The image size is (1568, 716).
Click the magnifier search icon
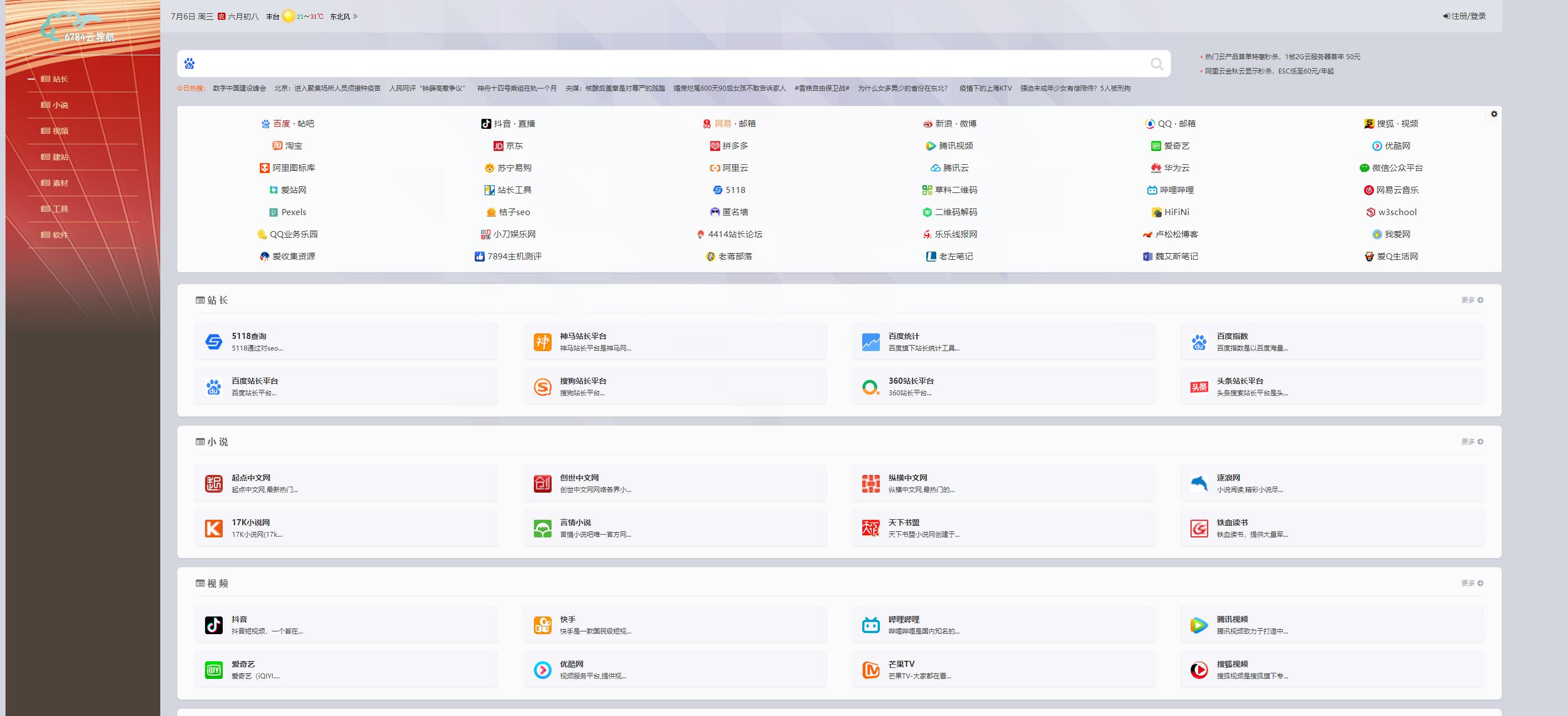coord(1157,64)
